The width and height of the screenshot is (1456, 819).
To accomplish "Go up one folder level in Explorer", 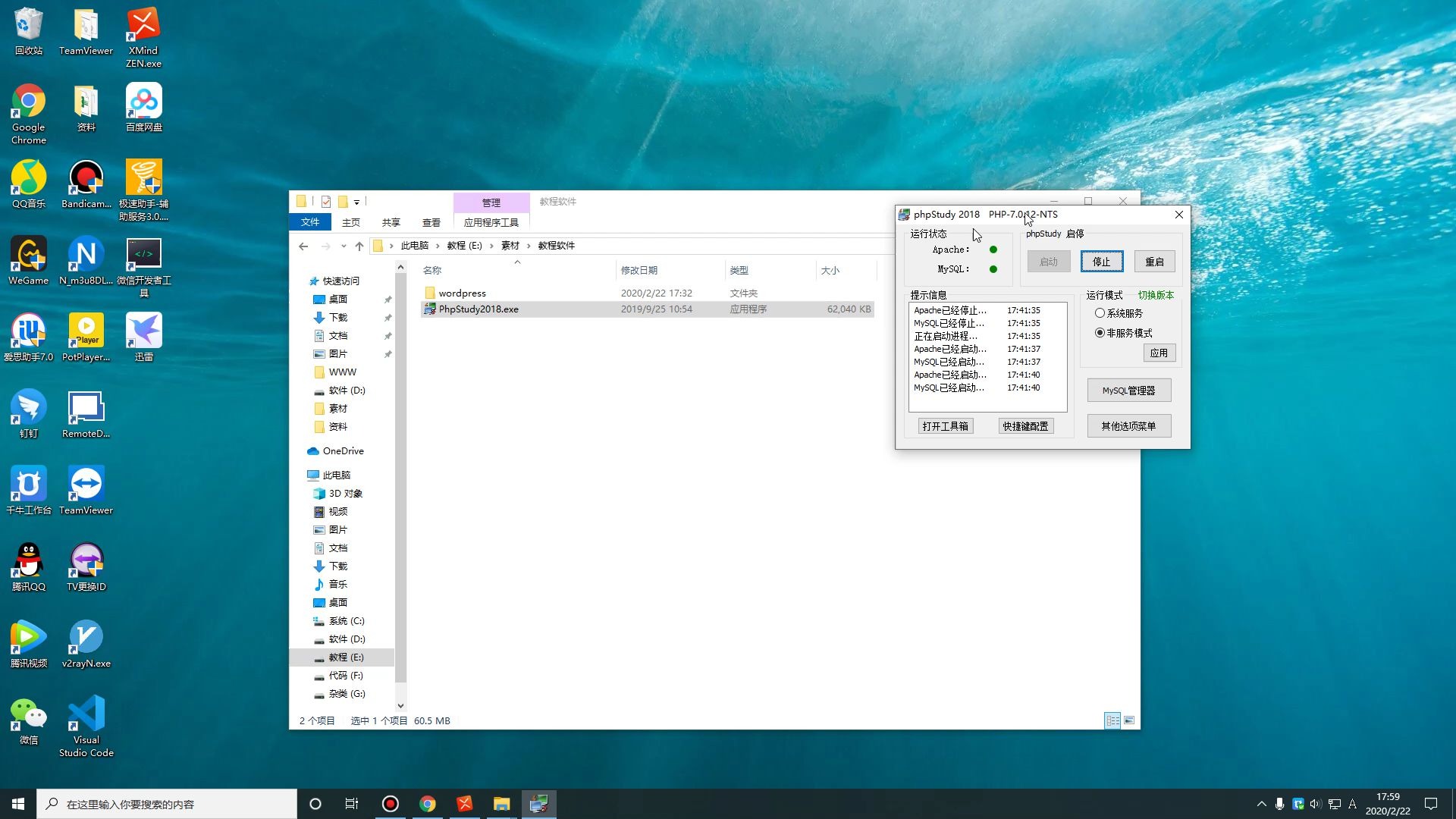I will pos(359,246).
